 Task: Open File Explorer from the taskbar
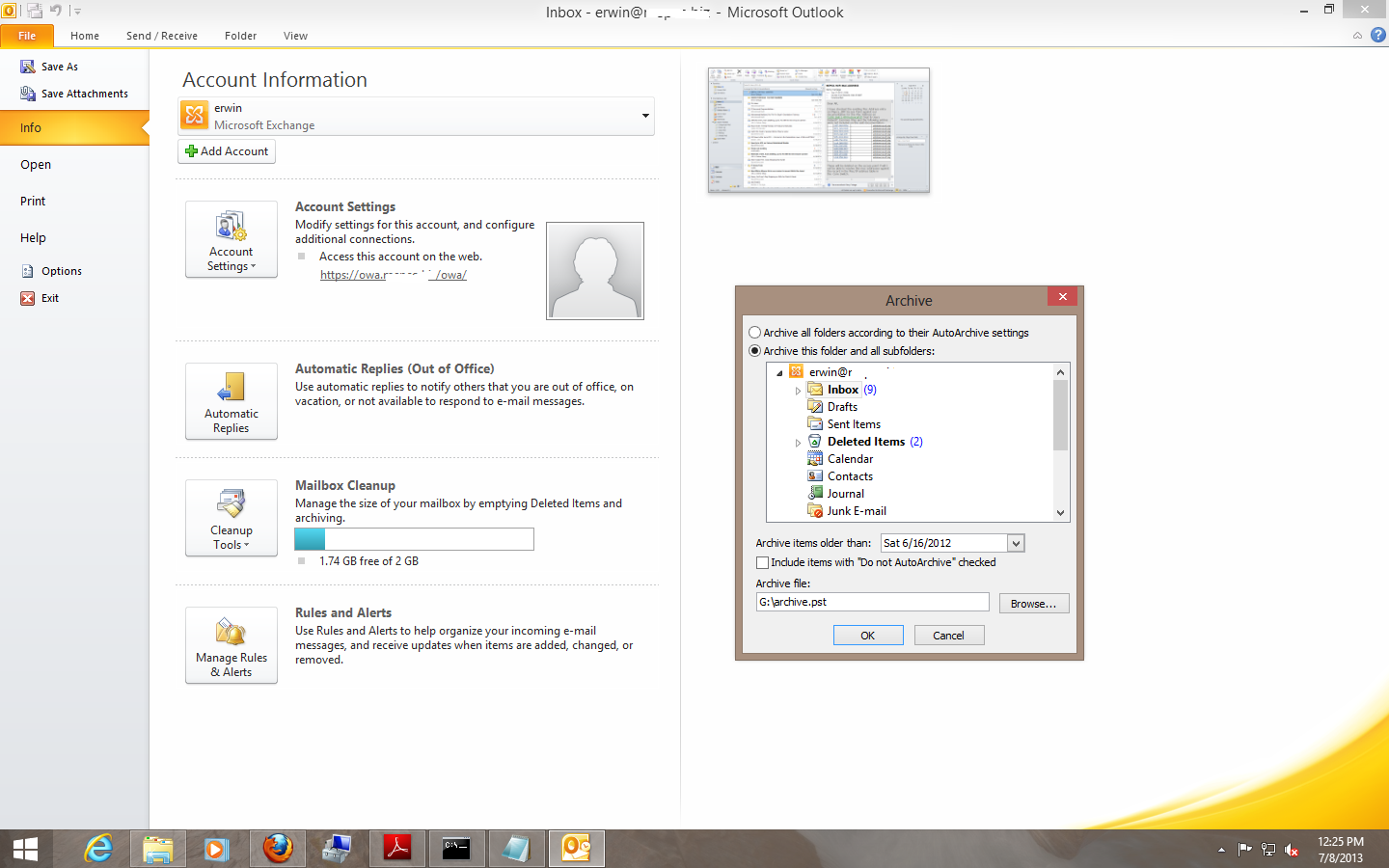coord(157,850)
